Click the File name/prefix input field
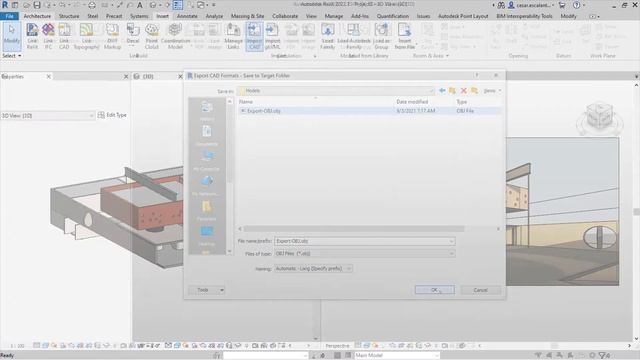This screenshot has height=360, width=640. tap(361, 241)
